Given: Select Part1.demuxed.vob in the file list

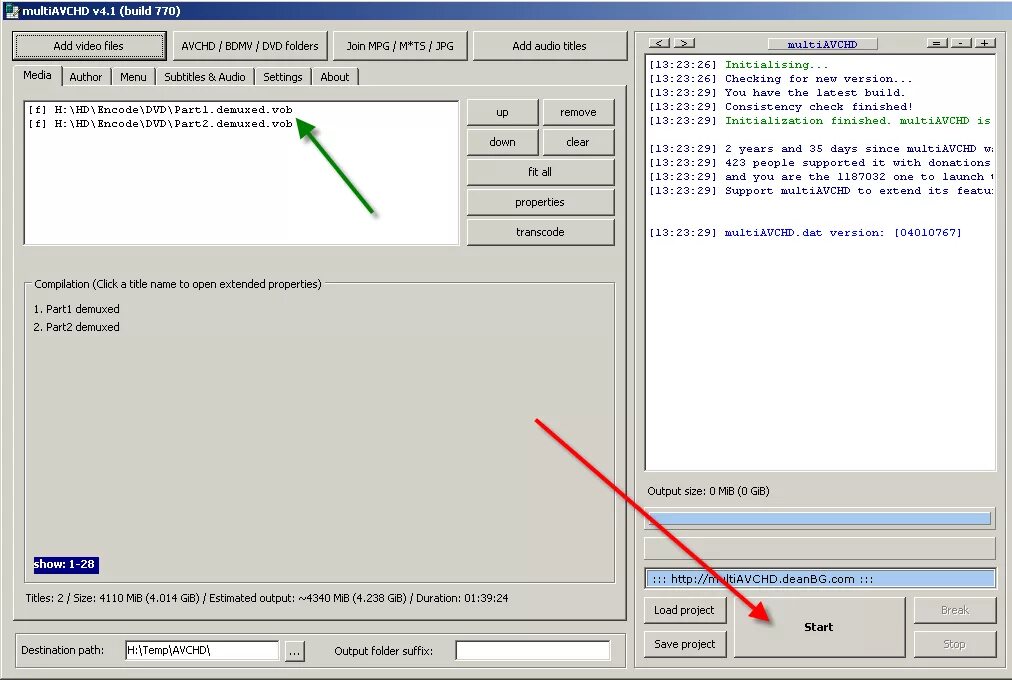Looking at the screenshot, I should pyautogui.click(x=160, y=110).
